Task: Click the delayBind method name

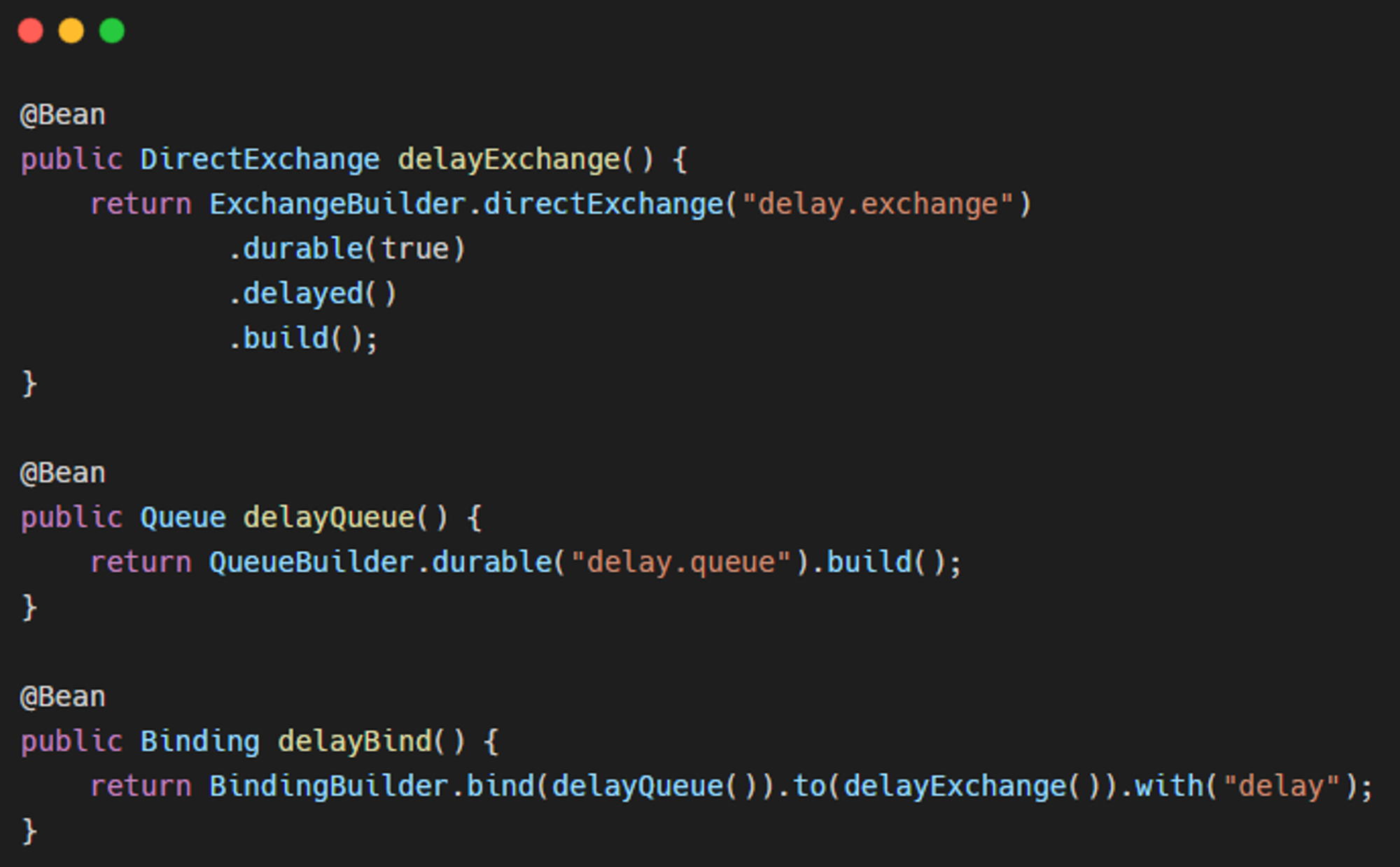Action: point(355,742)
